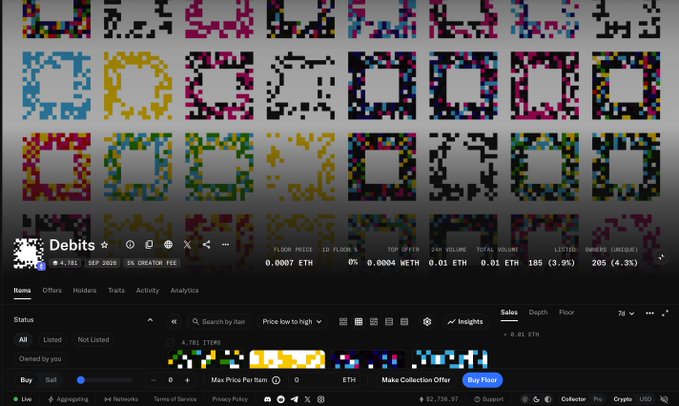Show the Sales chart tab

point(509,312)
